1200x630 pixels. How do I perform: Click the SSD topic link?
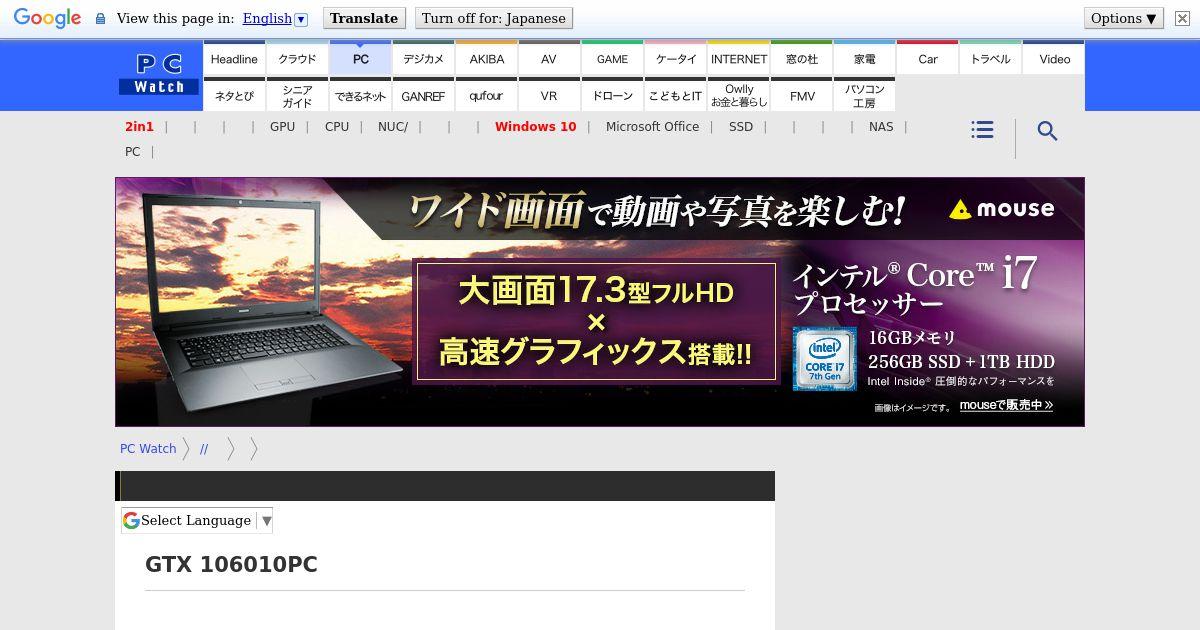pyautogui.click(x=741, y=127)
